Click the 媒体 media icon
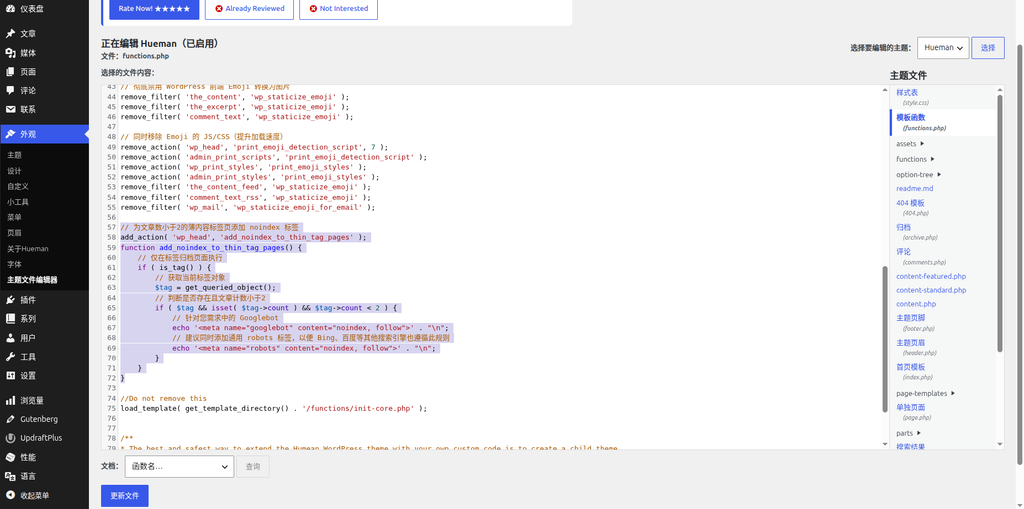Screen dimensions: 1024x509 [x=10, y=53]
